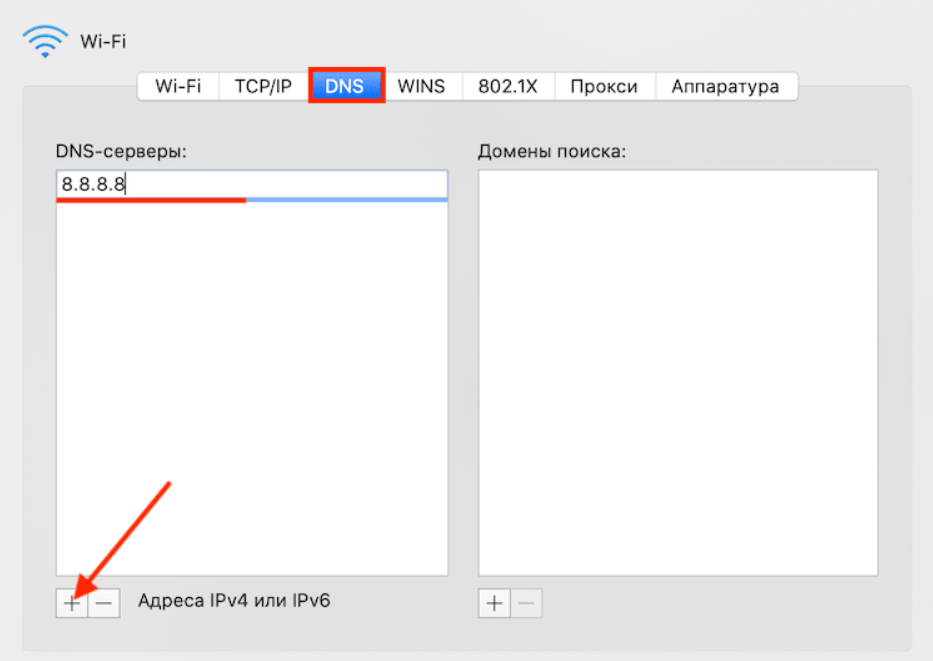Click the DNS-серверы label

pos(122,151)
